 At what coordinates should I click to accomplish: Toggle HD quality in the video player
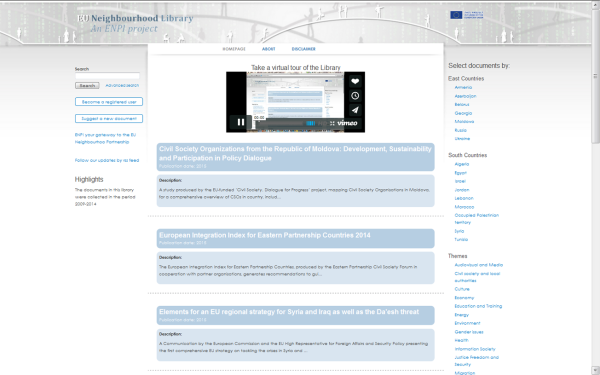(x=322, y=123)
